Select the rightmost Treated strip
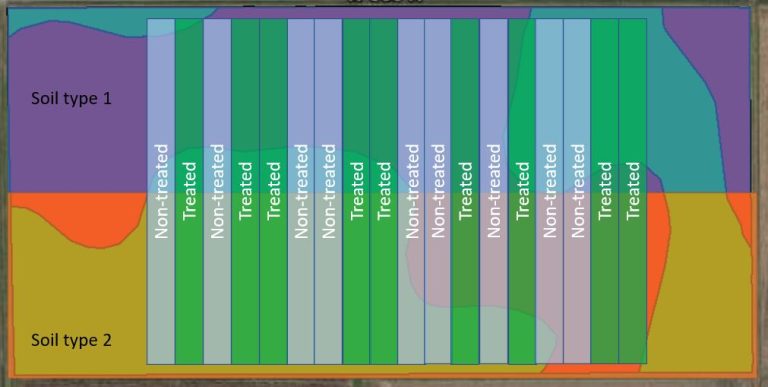This screenshot has width=768, height=387. click(x=633, y=192)
